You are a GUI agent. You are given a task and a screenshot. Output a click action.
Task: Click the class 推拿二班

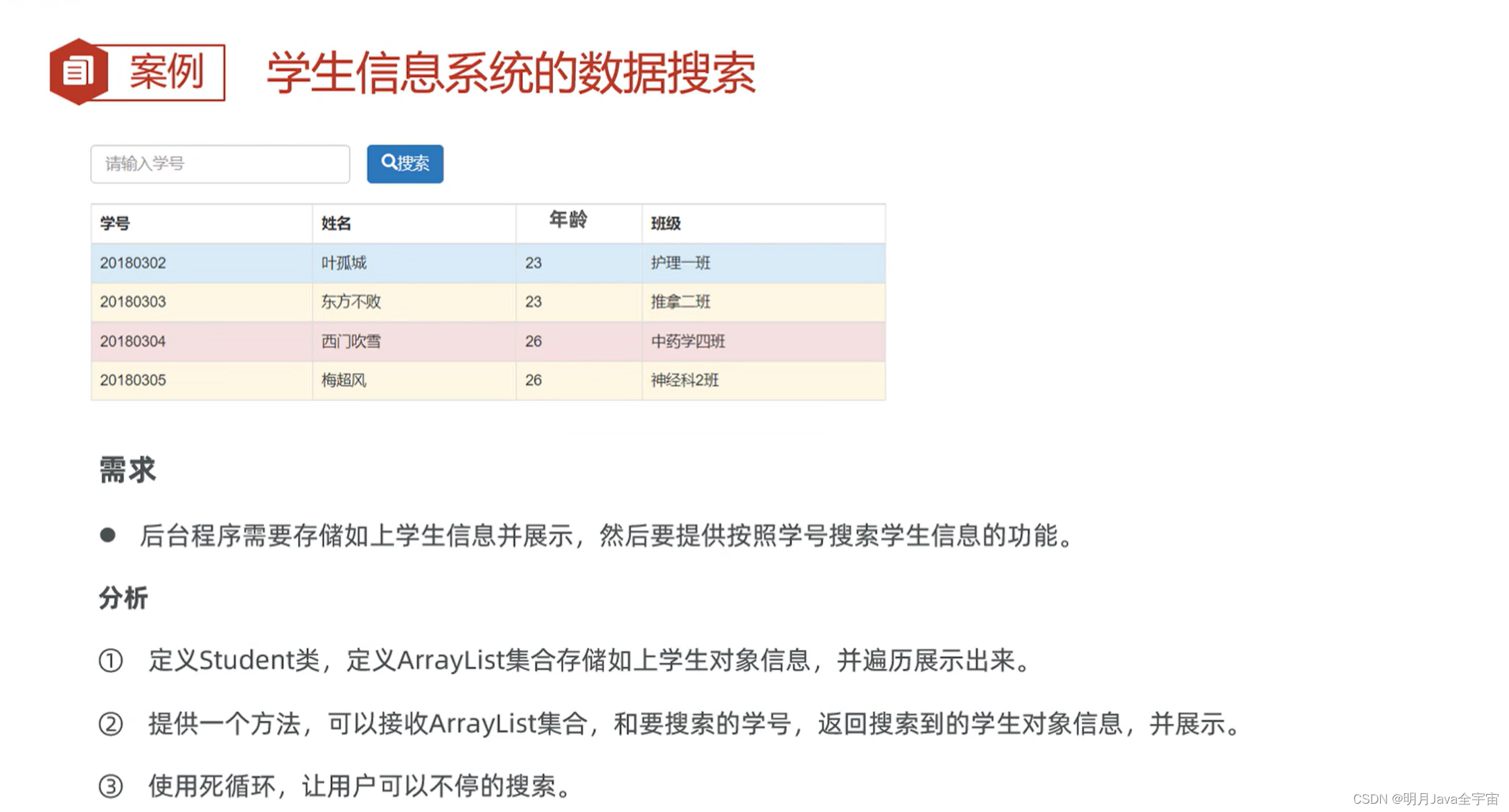coord(680,301)
